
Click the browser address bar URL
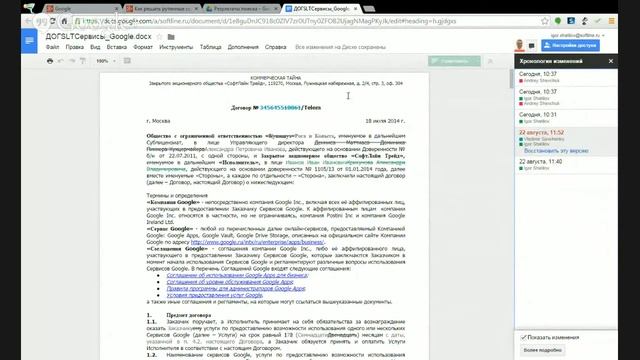pos(269,21)
